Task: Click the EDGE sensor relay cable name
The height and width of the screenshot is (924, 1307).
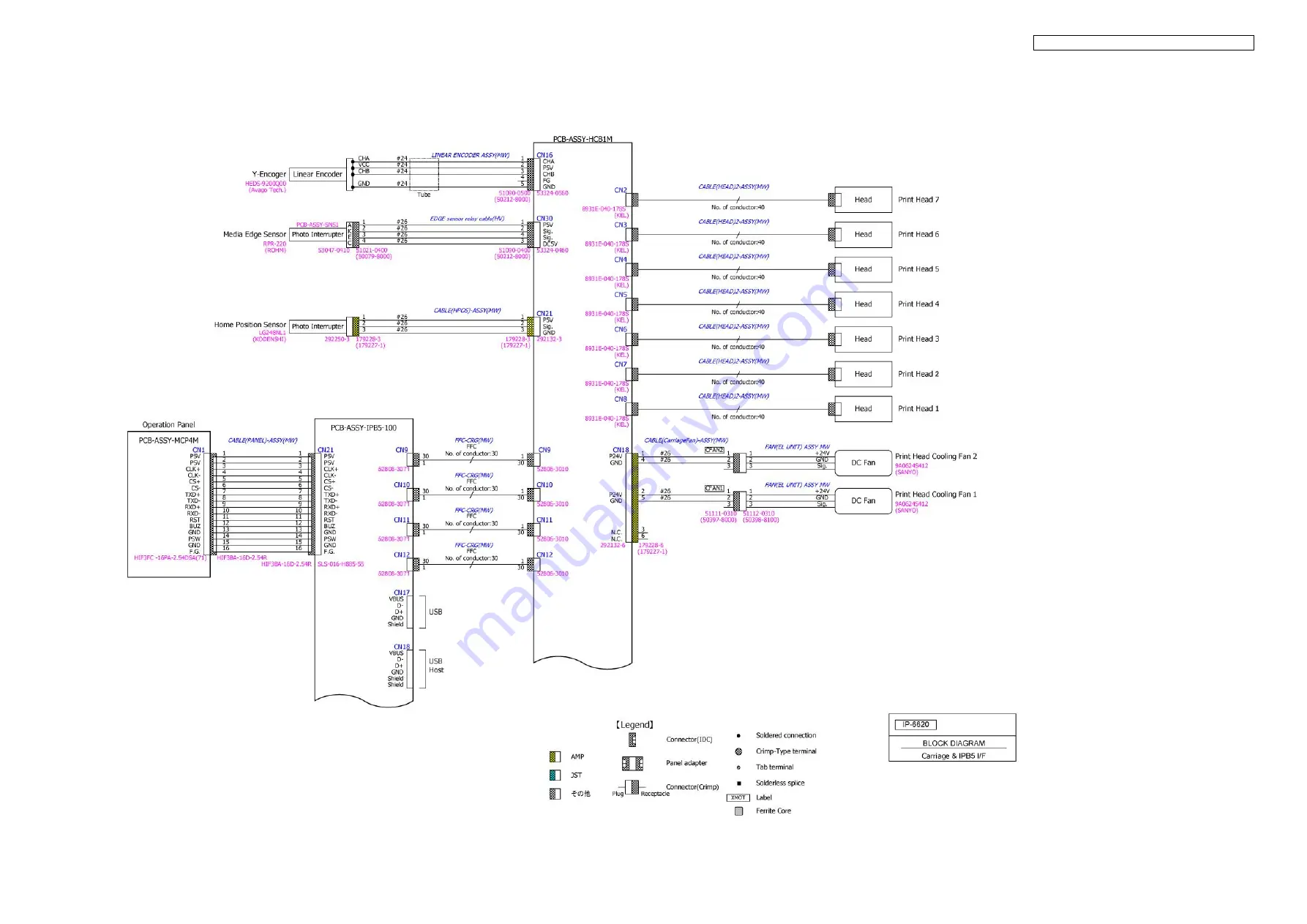Action: 467,219
